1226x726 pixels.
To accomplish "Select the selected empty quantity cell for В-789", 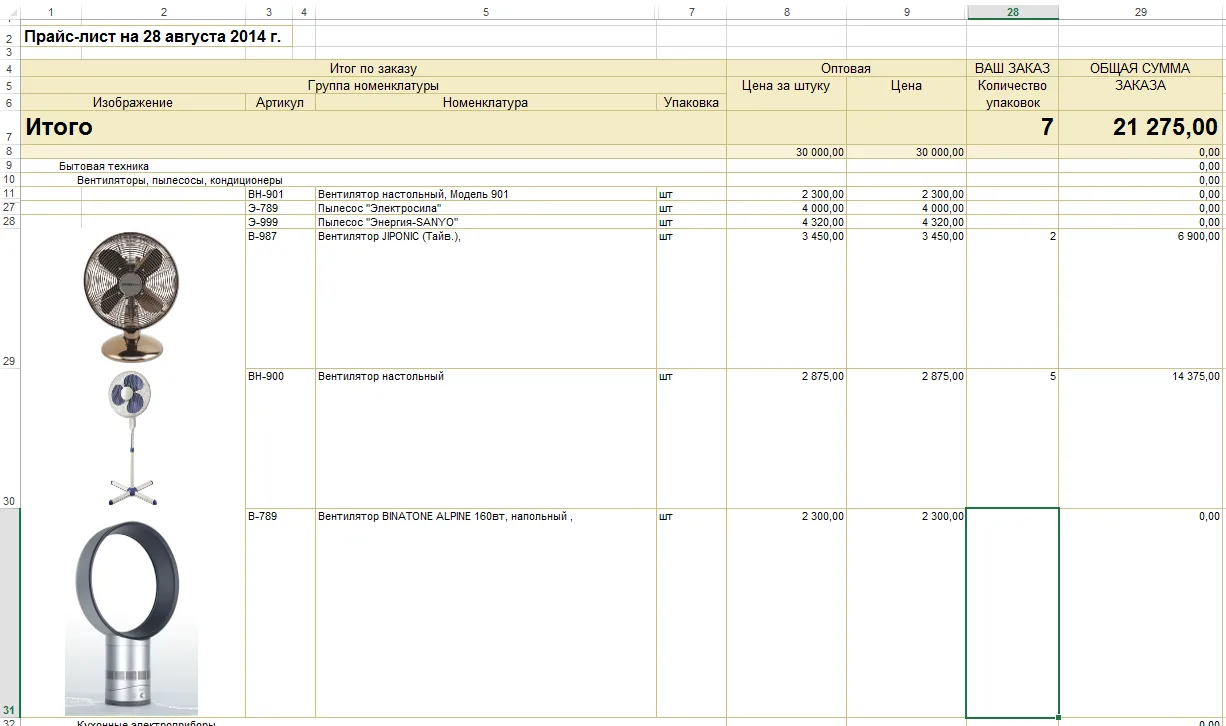I will [x=1012, y=613].
